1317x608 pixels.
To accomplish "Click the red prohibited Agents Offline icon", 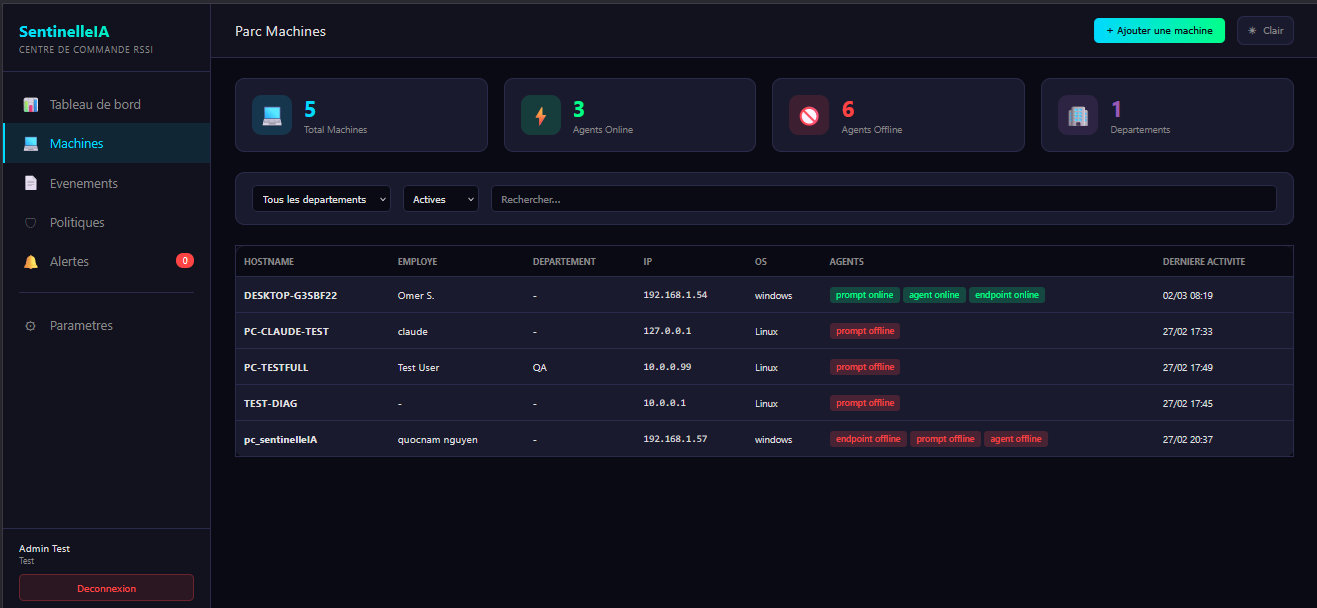I will 809,115.
